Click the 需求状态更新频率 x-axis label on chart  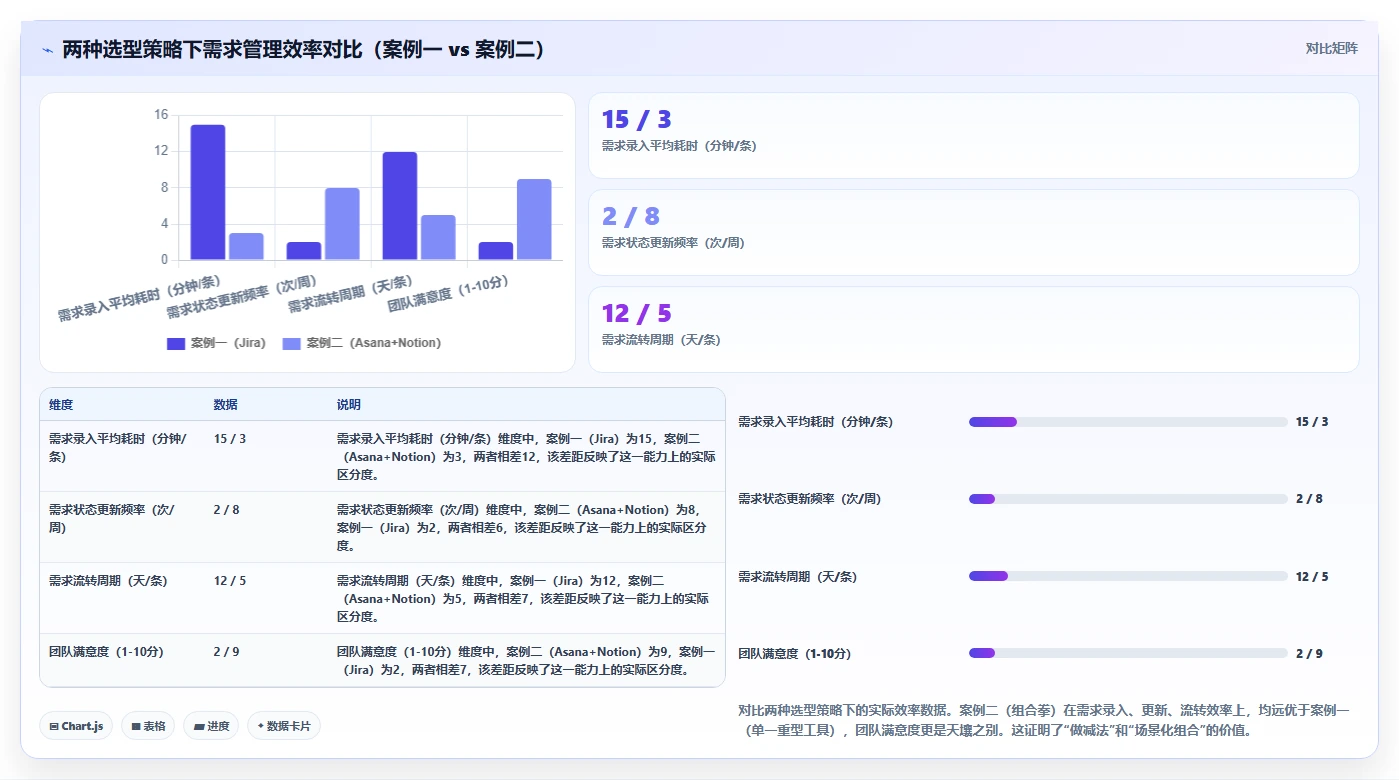(242, 296)
